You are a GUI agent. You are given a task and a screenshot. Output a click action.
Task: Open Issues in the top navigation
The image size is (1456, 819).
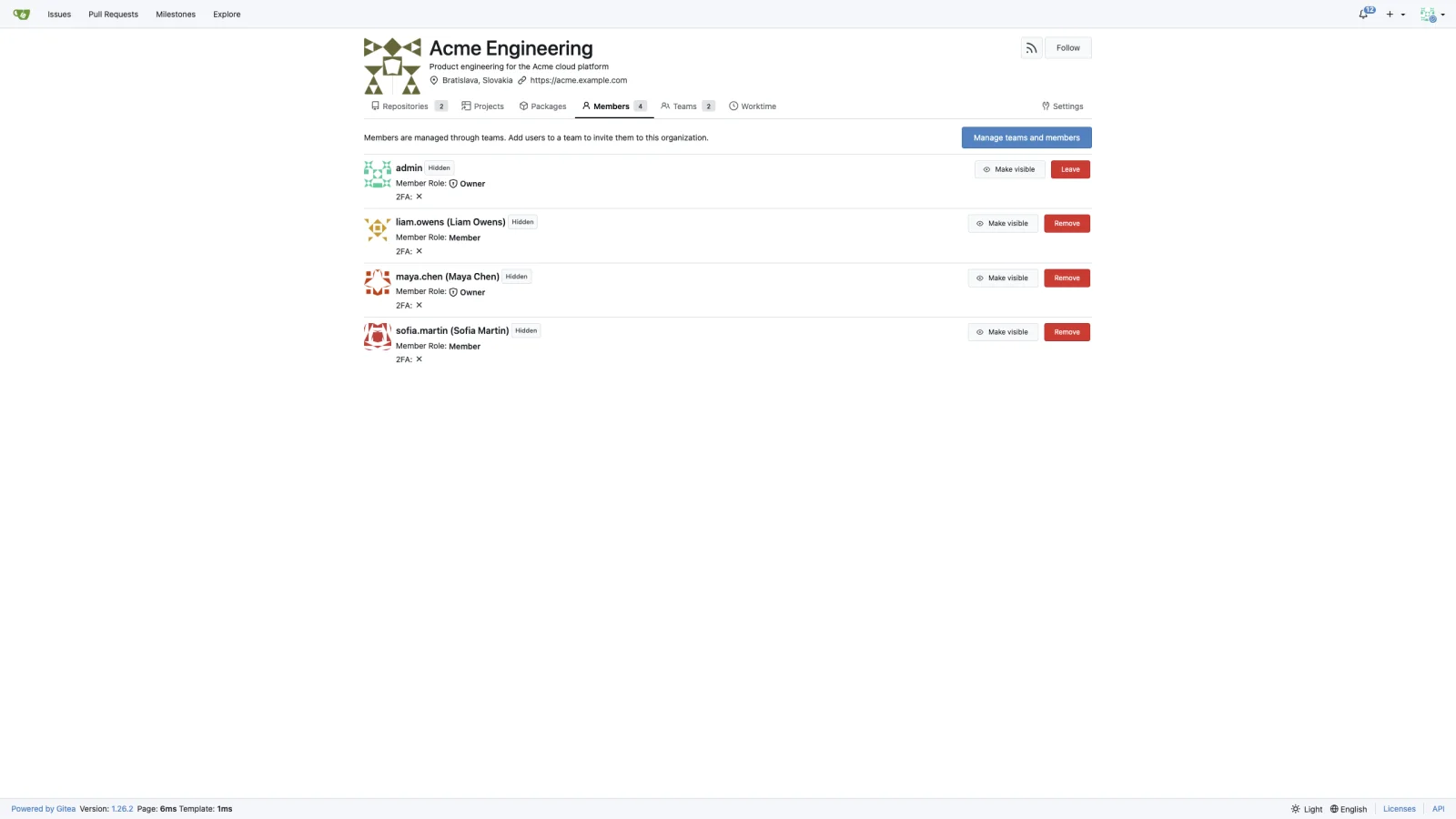click(59, 15)
